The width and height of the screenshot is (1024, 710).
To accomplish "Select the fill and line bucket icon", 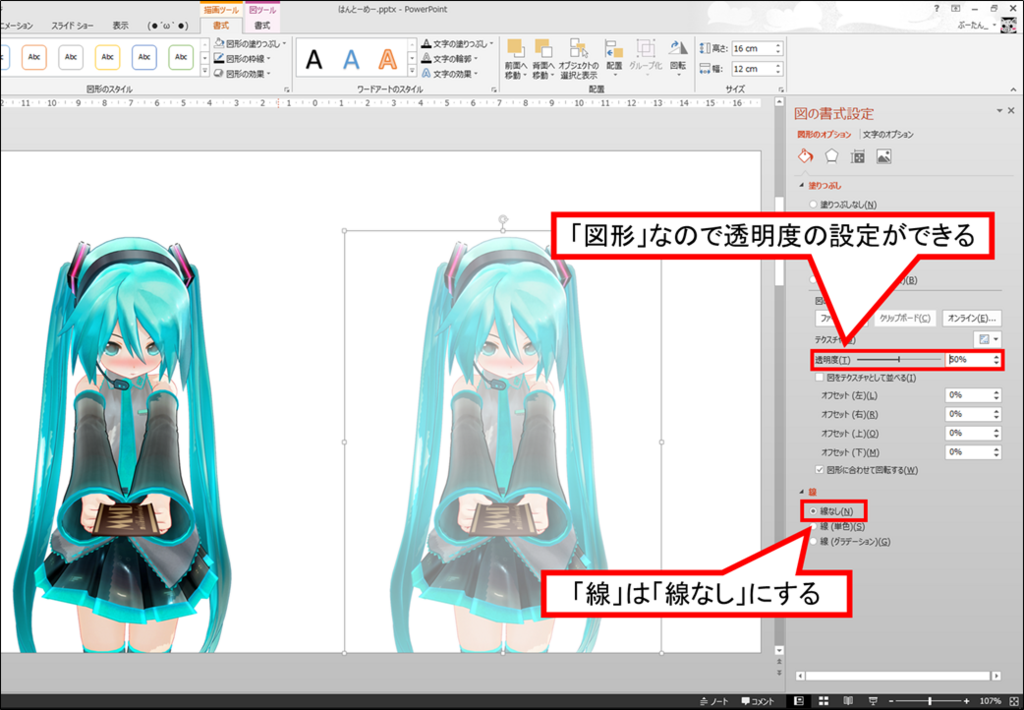I will point(805,156).
